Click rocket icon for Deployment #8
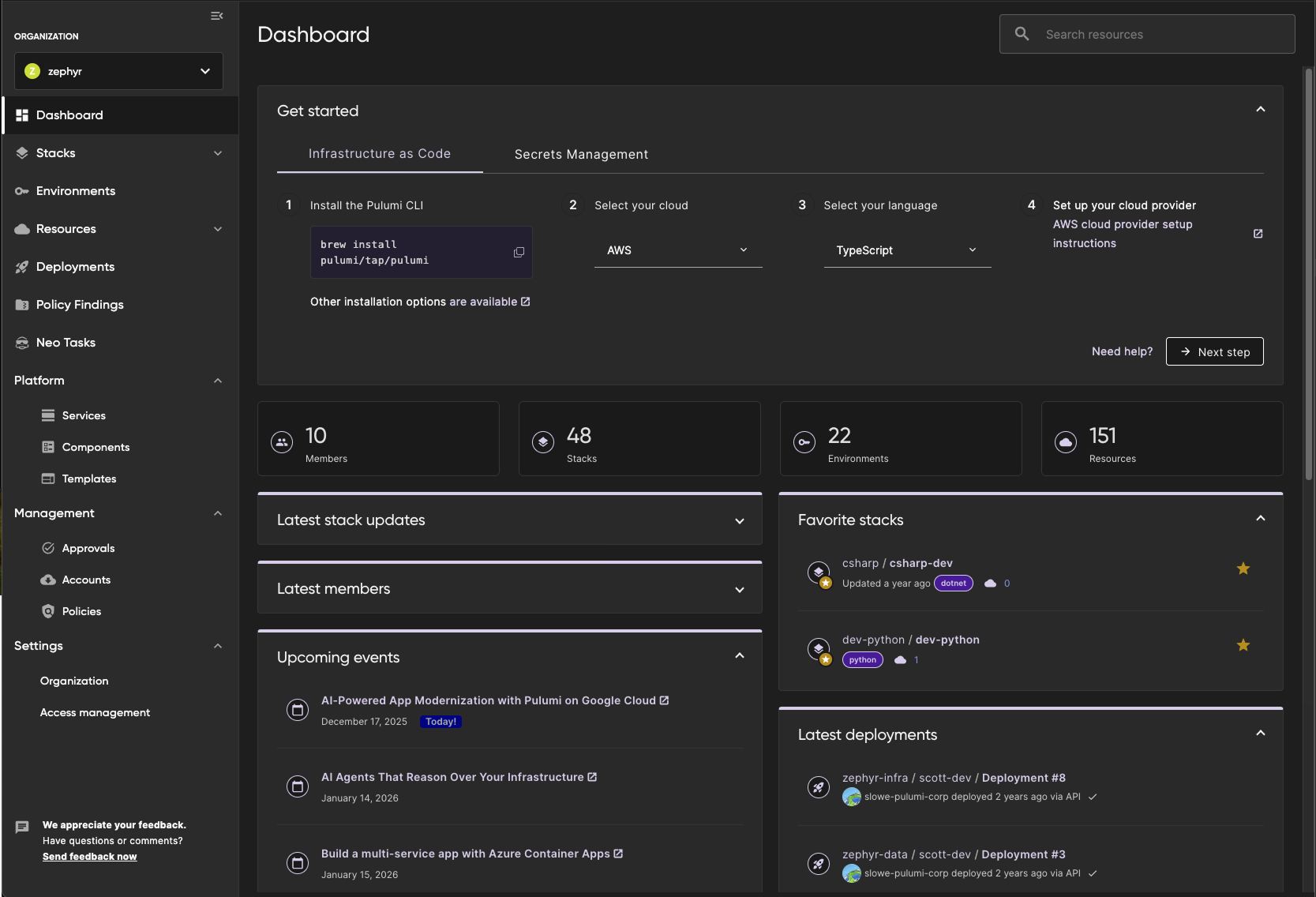Screen dimensions: 1316x897 pos(819,787)
